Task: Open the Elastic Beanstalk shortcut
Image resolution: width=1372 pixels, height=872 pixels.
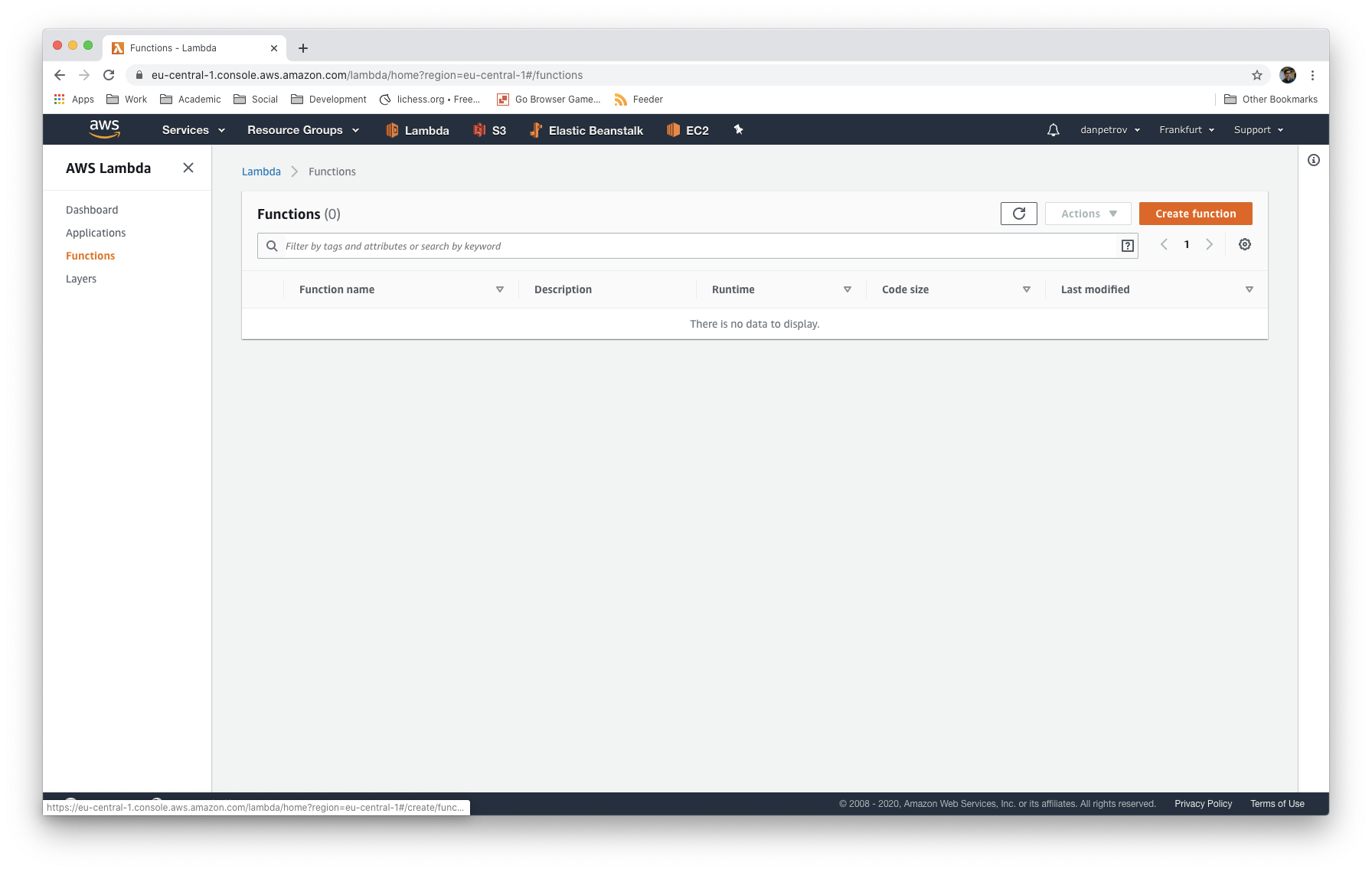Action: tap(586, 129)
